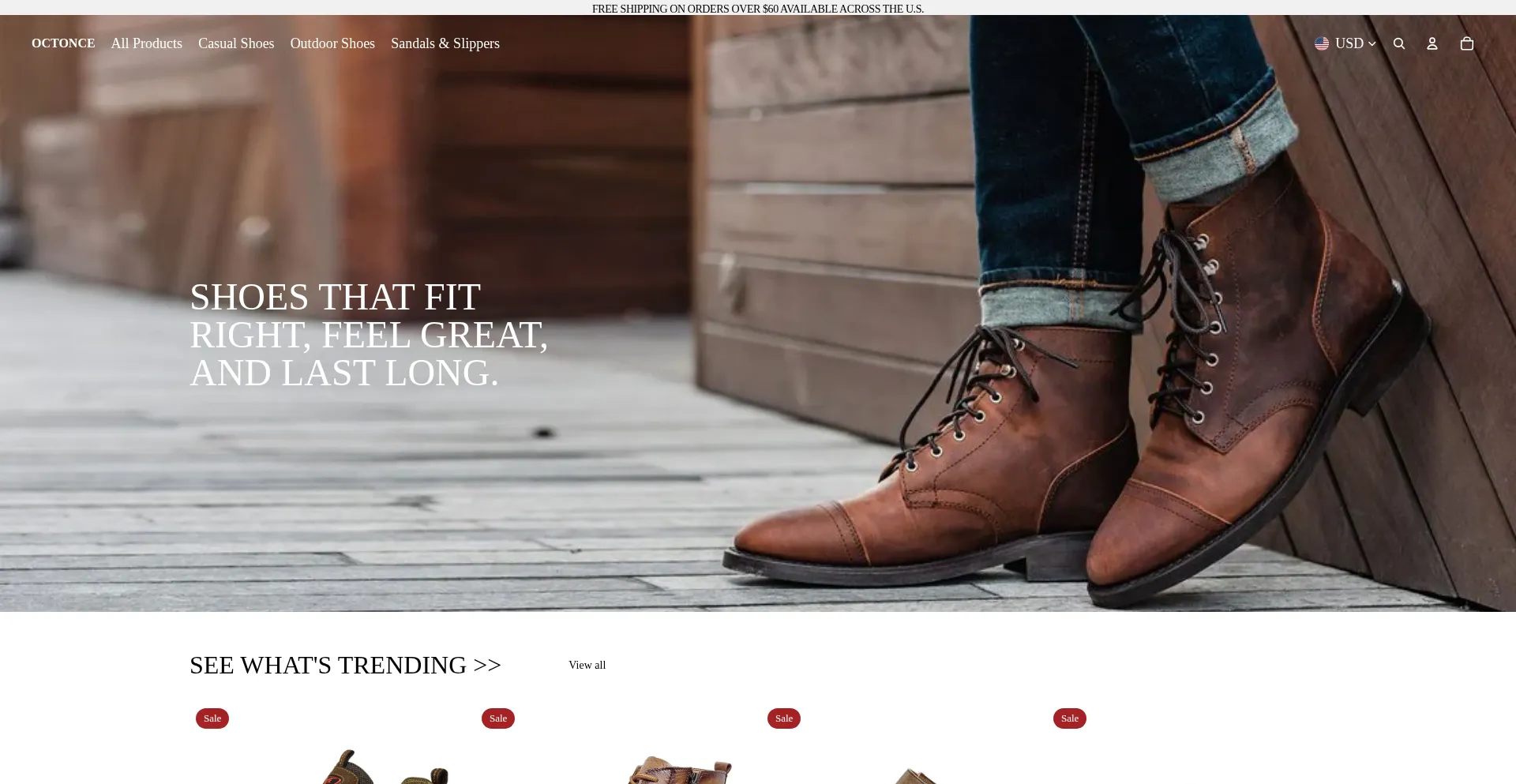Open Casual Shoes menu item
This screenshot has height=784, width=1516.
(236, 43)
